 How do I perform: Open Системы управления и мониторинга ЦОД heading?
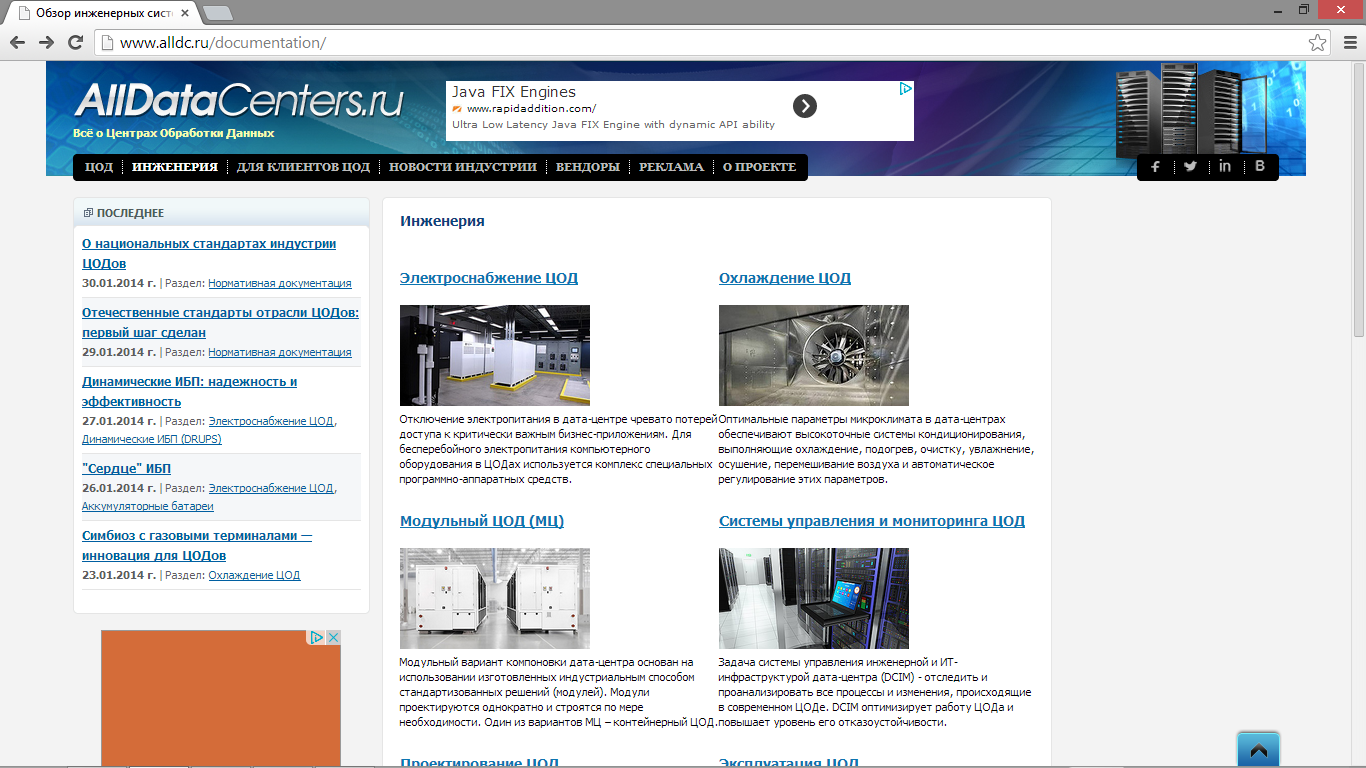872,521
